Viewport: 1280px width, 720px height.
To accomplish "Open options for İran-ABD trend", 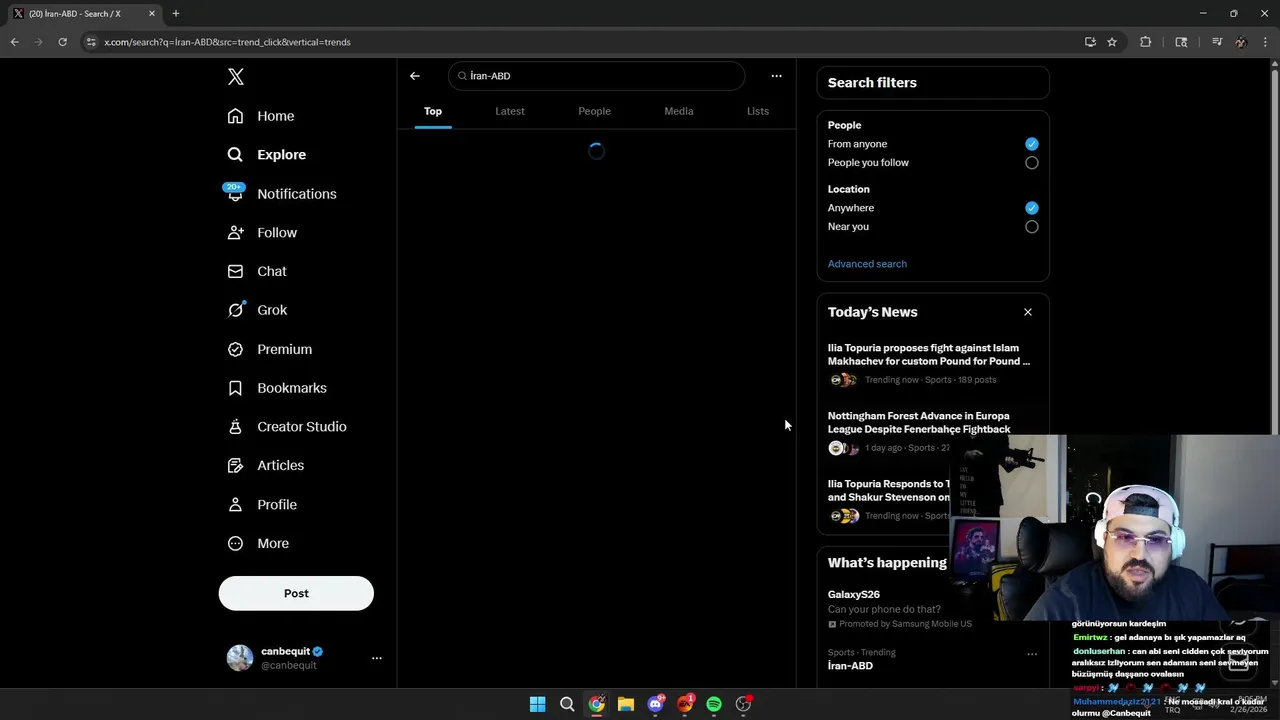I will 1032,654.
